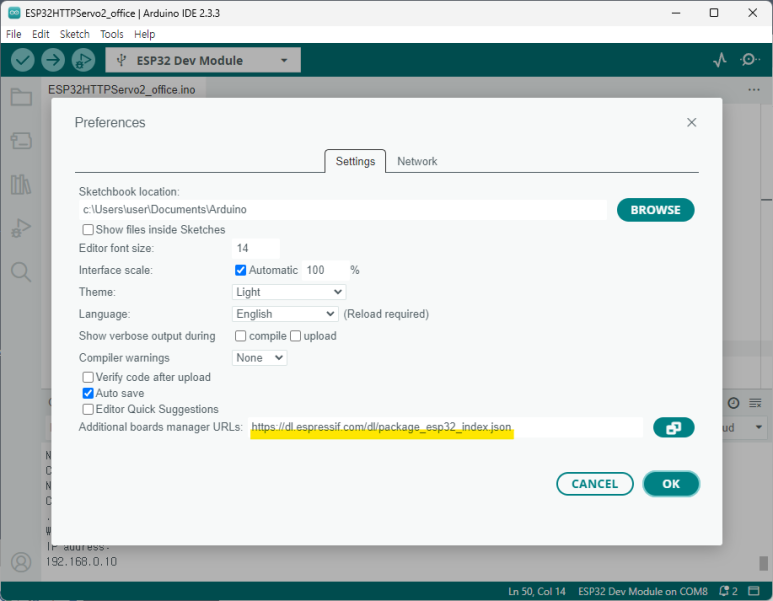
Task: Open the additional URLs editor window icon
Action: 673,427
